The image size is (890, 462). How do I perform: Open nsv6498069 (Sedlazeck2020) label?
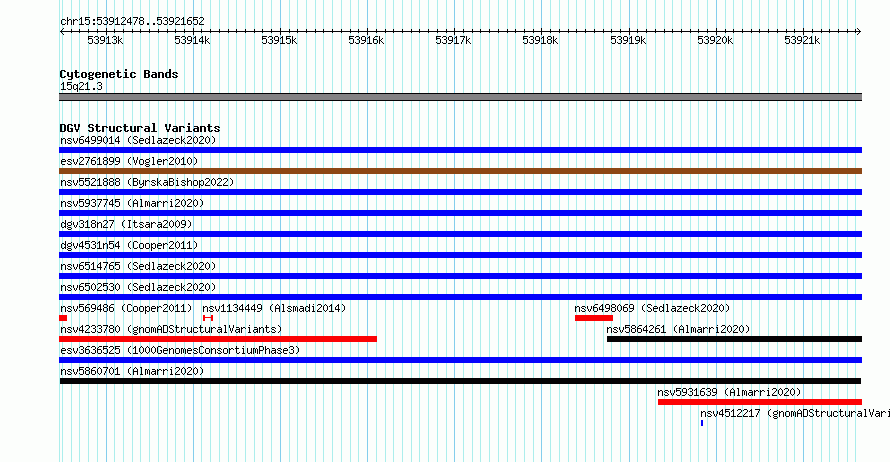pyautogui.click(x=652, y=308)
